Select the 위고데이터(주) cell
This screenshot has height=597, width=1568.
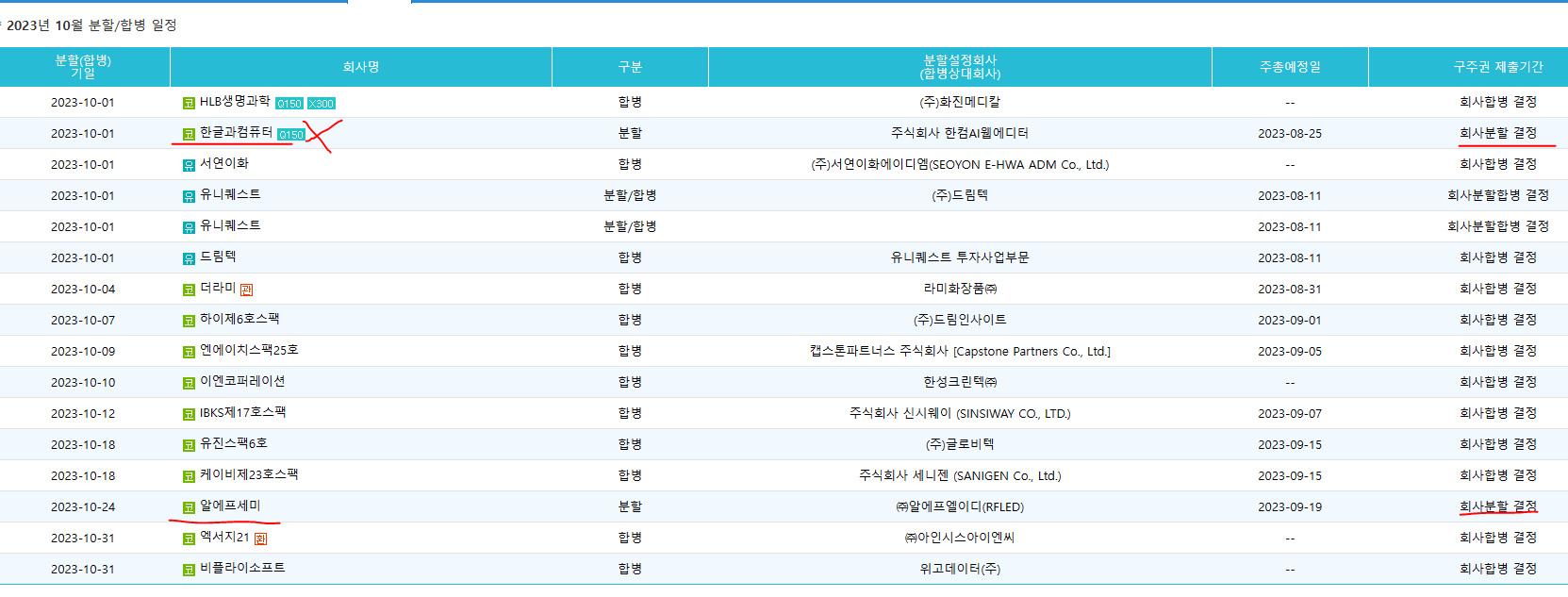960,569
